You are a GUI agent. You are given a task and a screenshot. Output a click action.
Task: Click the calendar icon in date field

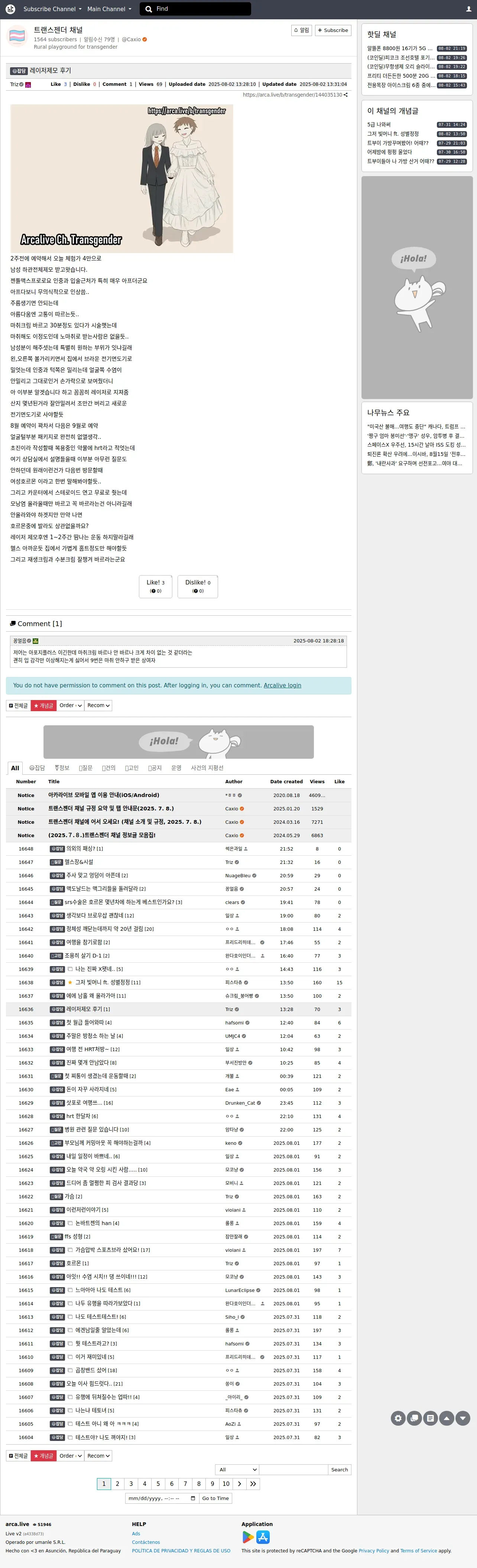[x=193, y=1498]
